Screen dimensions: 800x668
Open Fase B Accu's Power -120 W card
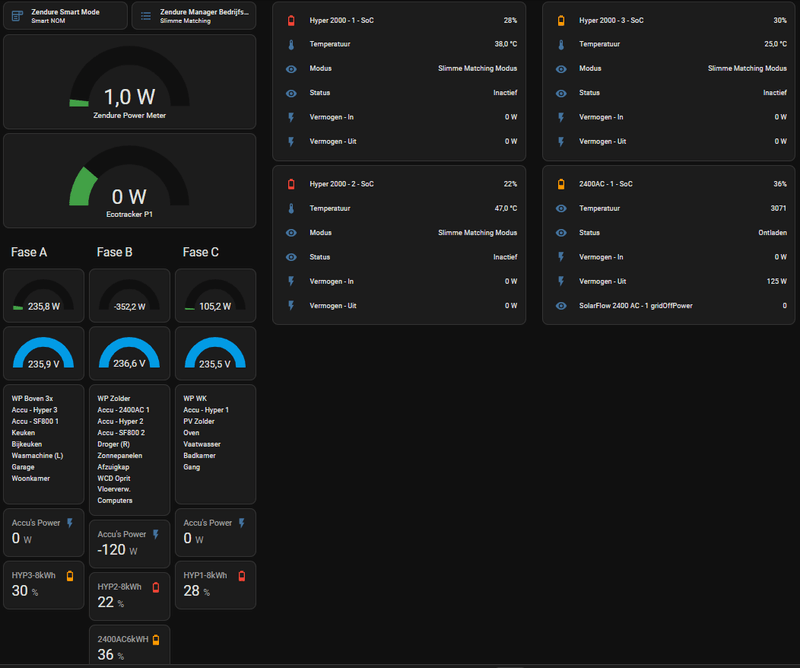pyautogui.click(x=130, y=544)
